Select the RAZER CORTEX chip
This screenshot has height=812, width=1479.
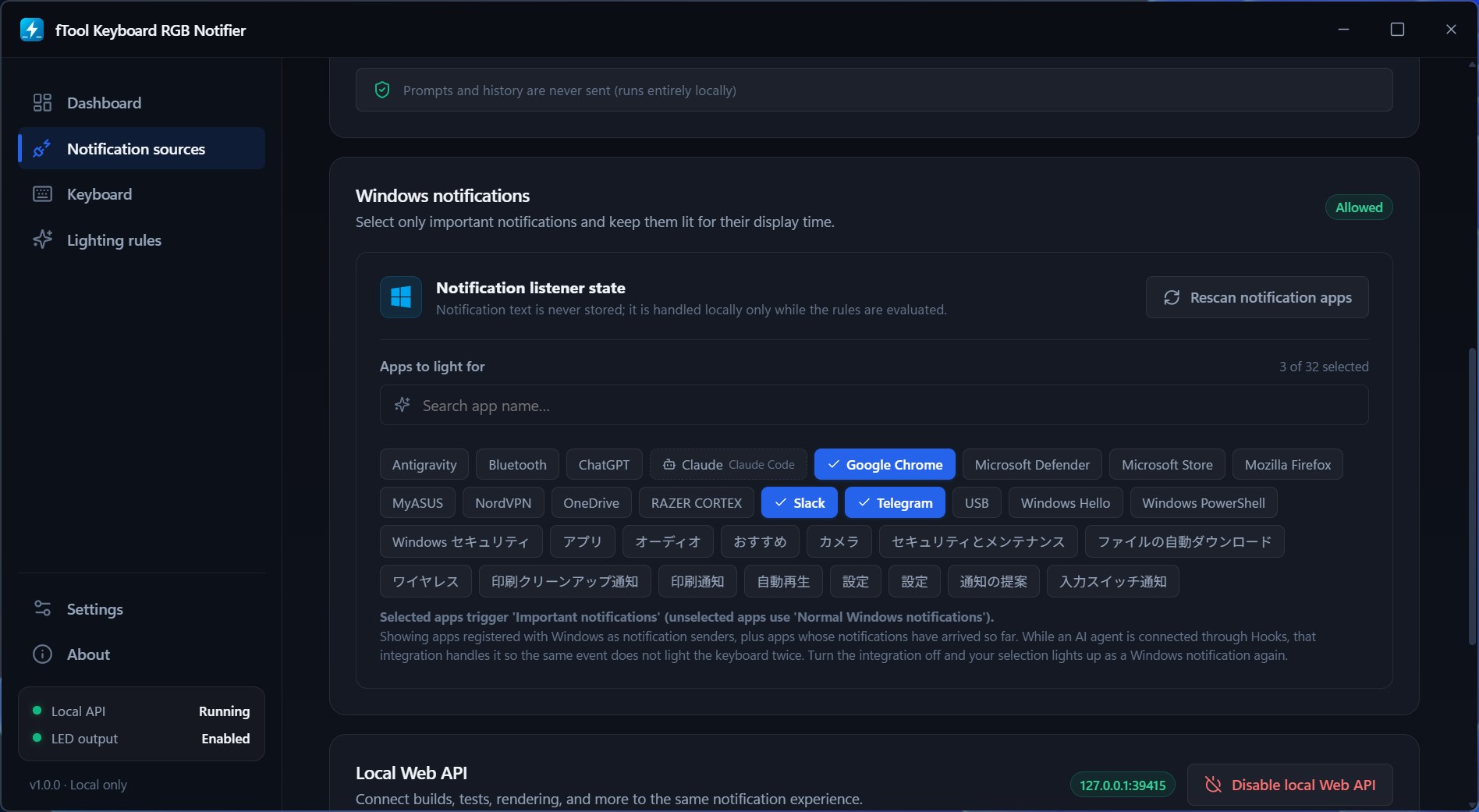697,502
